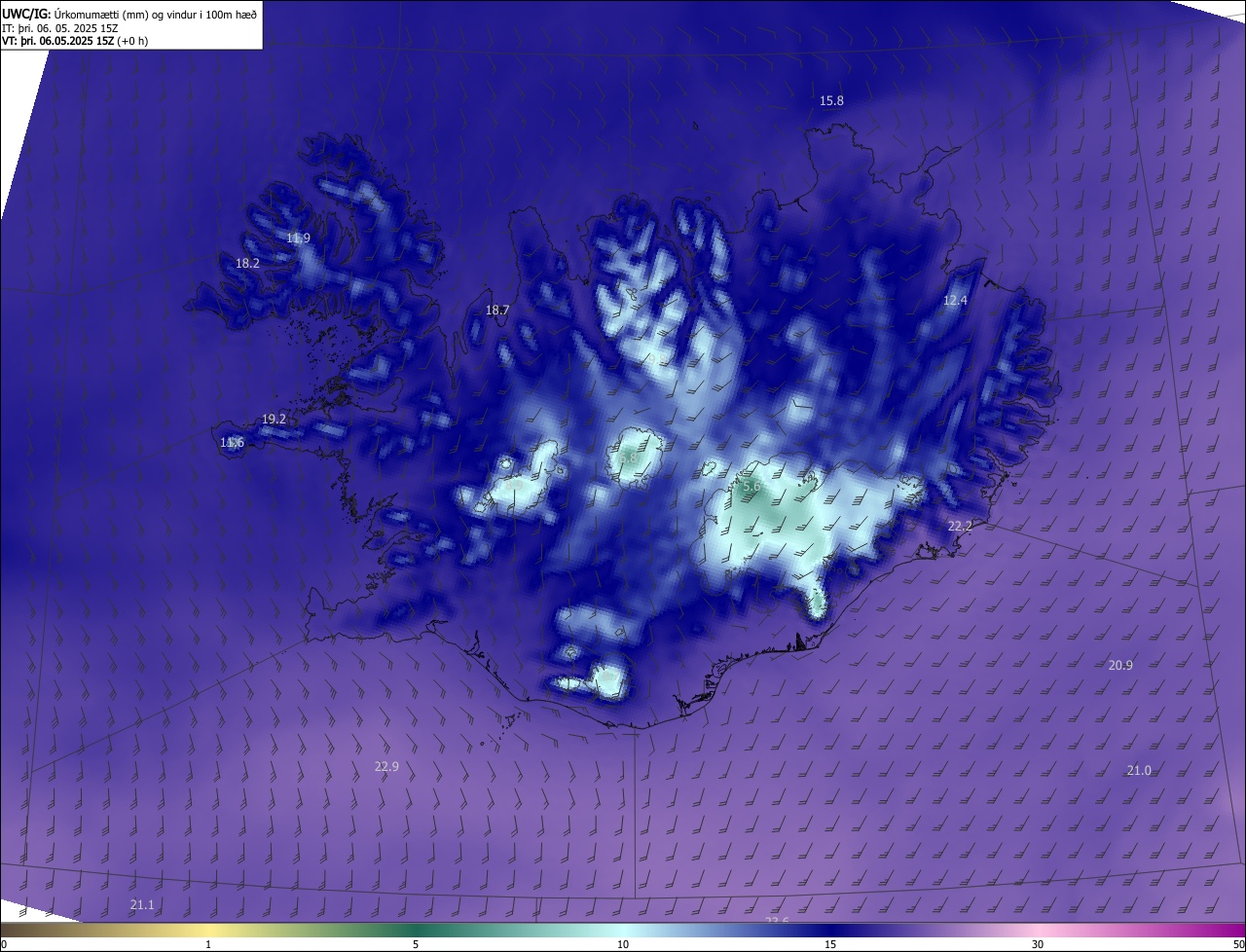The image size is (1246, 952).
Task: Select the 21.1 value near the colorbar
Action: 142,904
